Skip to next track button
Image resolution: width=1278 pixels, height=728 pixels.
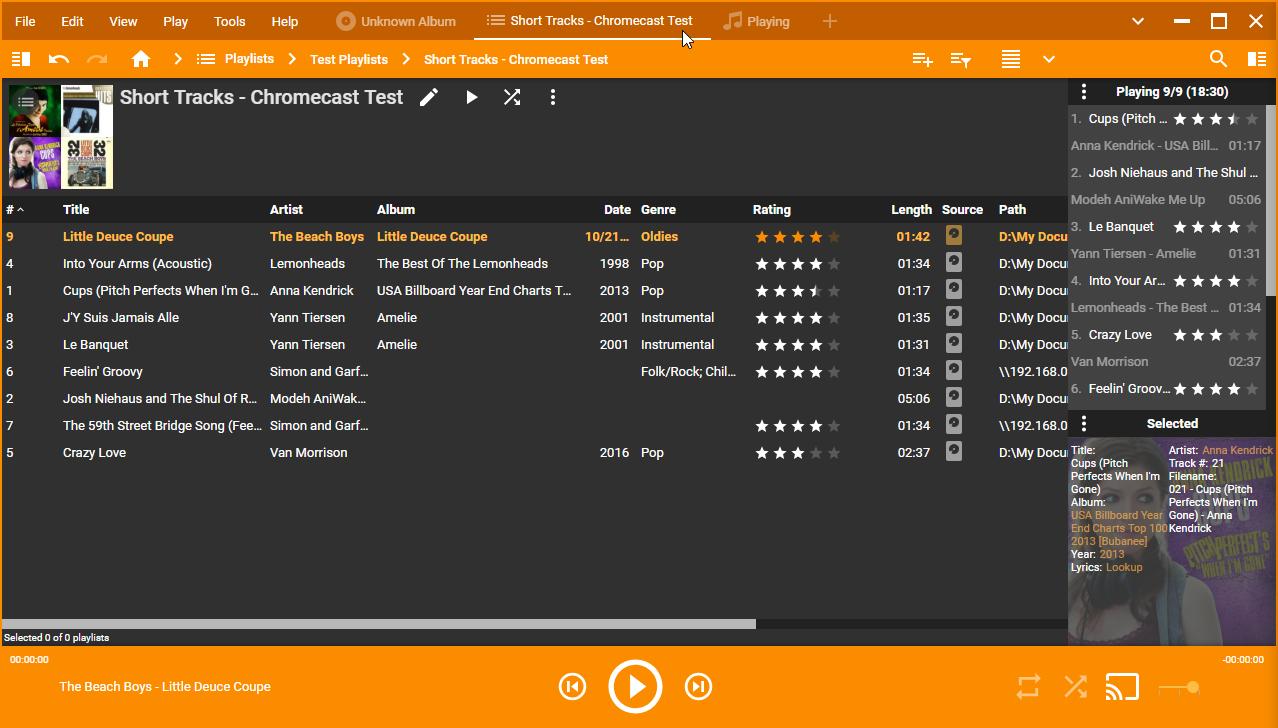[698, 686]
